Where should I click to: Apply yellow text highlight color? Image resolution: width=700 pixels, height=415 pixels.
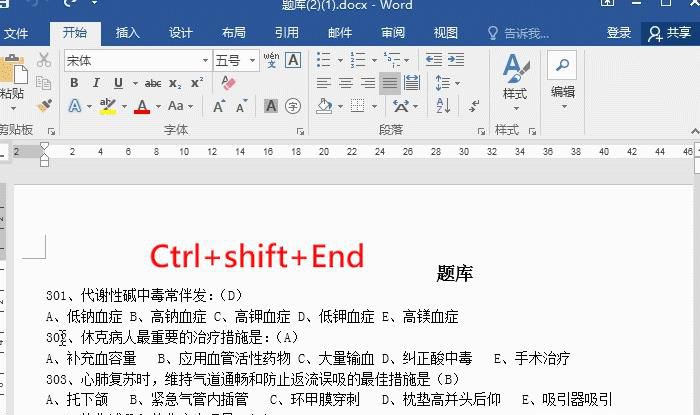pyautogui.click(x=108, y=106)
